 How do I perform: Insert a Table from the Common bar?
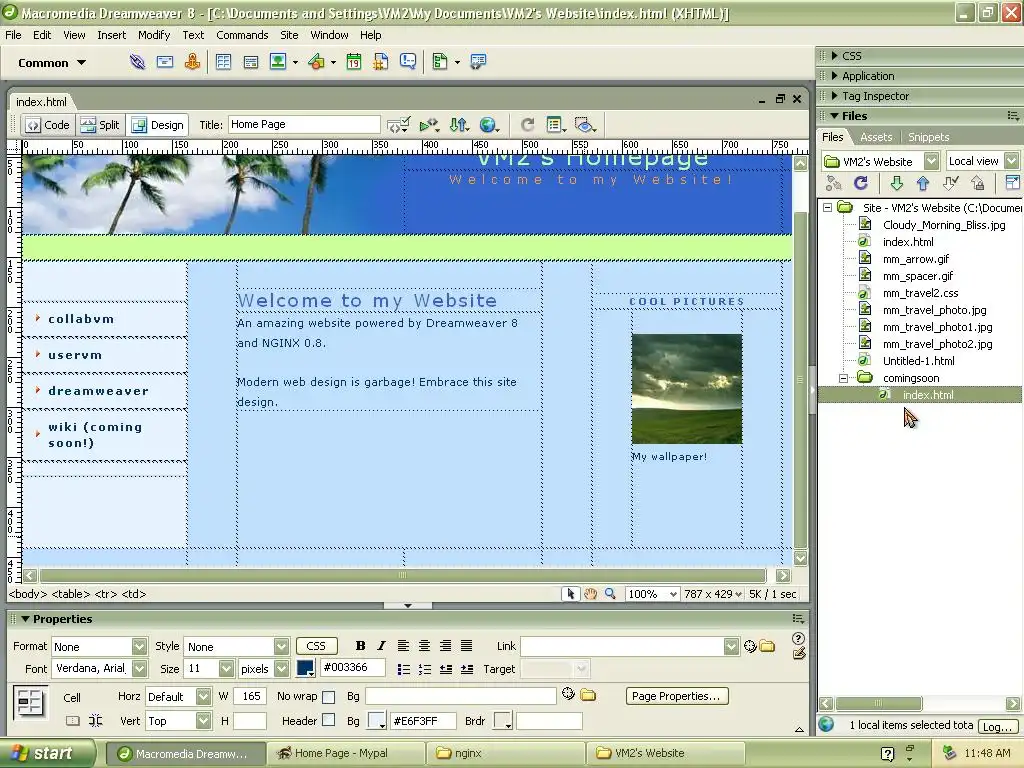(x=223, y=62)
